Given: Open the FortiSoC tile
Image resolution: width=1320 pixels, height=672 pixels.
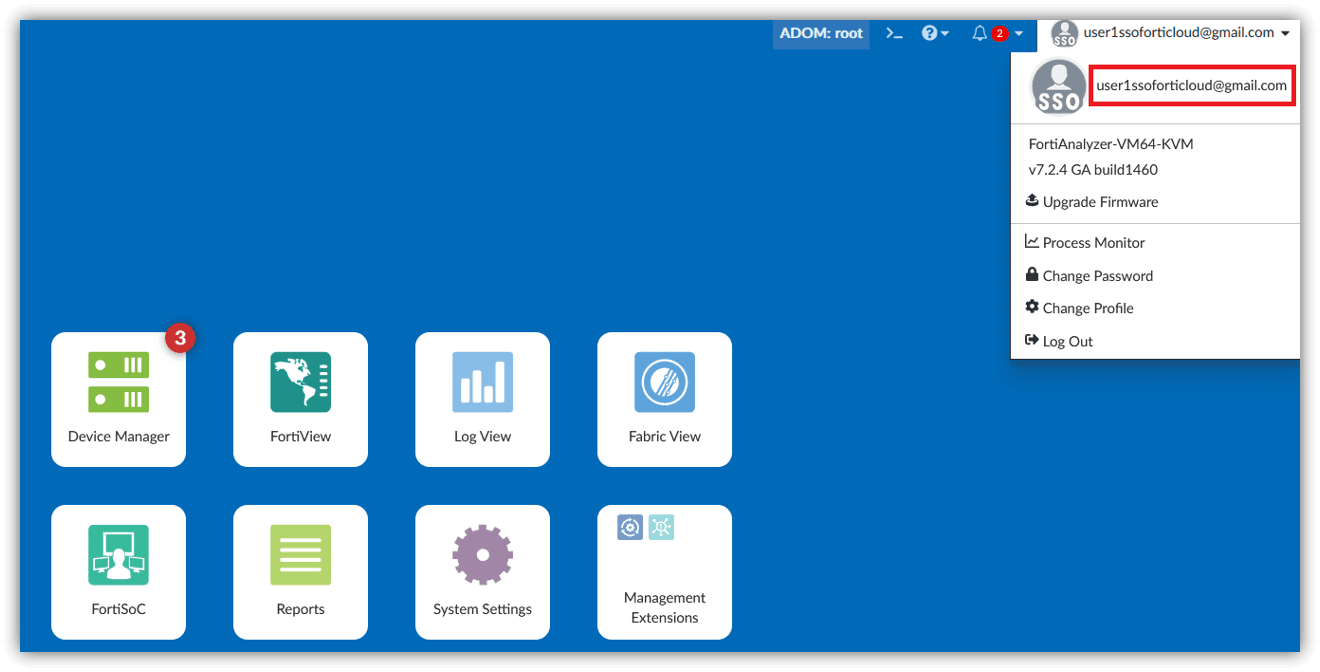Looking at the screenshot, I should (x=118, y=572).
